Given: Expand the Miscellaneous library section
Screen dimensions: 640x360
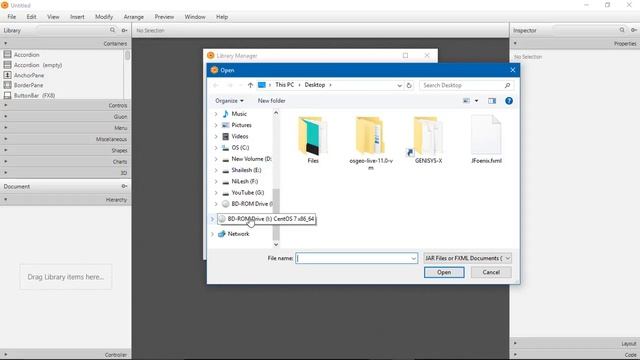Looking at the screenshot, I should (65, 139).
